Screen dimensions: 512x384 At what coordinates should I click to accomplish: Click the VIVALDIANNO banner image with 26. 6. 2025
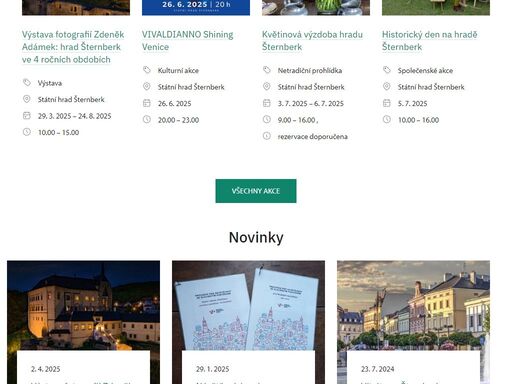pos(196,7)
